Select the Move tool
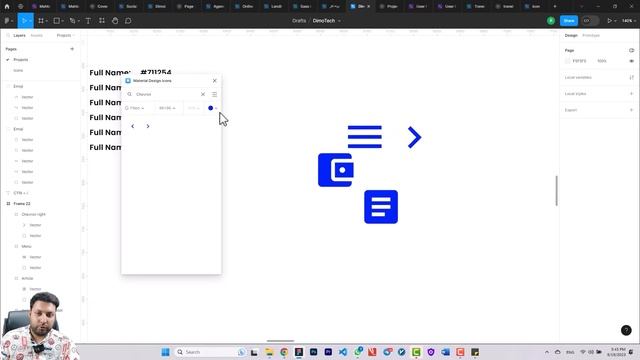 click(24, 20)
